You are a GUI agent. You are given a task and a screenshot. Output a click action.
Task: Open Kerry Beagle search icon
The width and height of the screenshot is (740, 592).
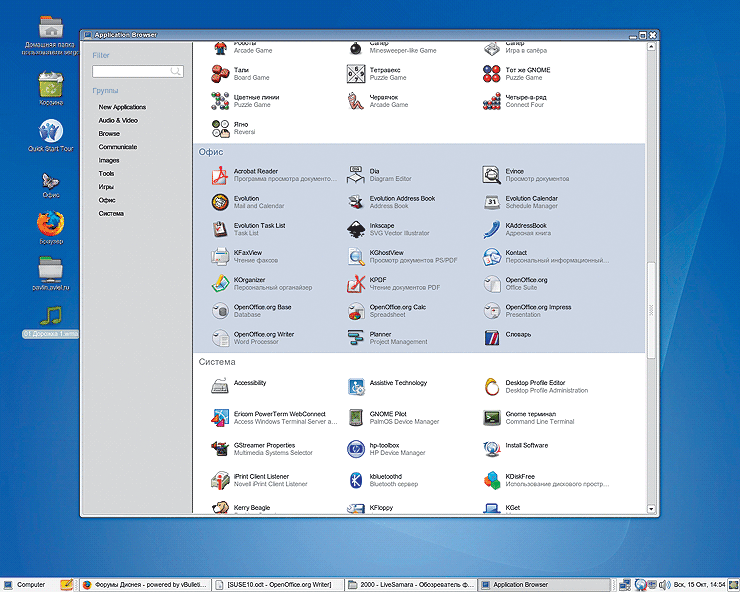click(219, 507)
